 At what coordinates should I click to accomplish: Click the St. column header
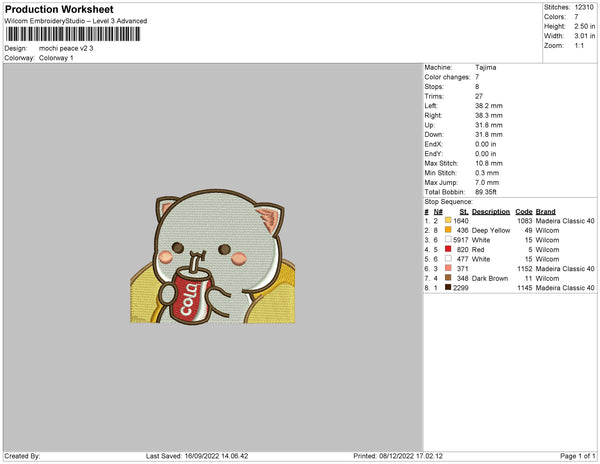(x=464, y=212)
